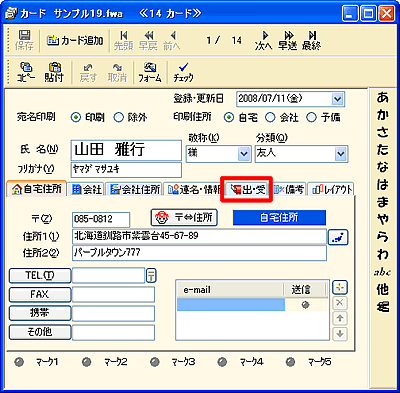
Task: Click the Japan map icon beside 住所1
Action: click(338, 237)
